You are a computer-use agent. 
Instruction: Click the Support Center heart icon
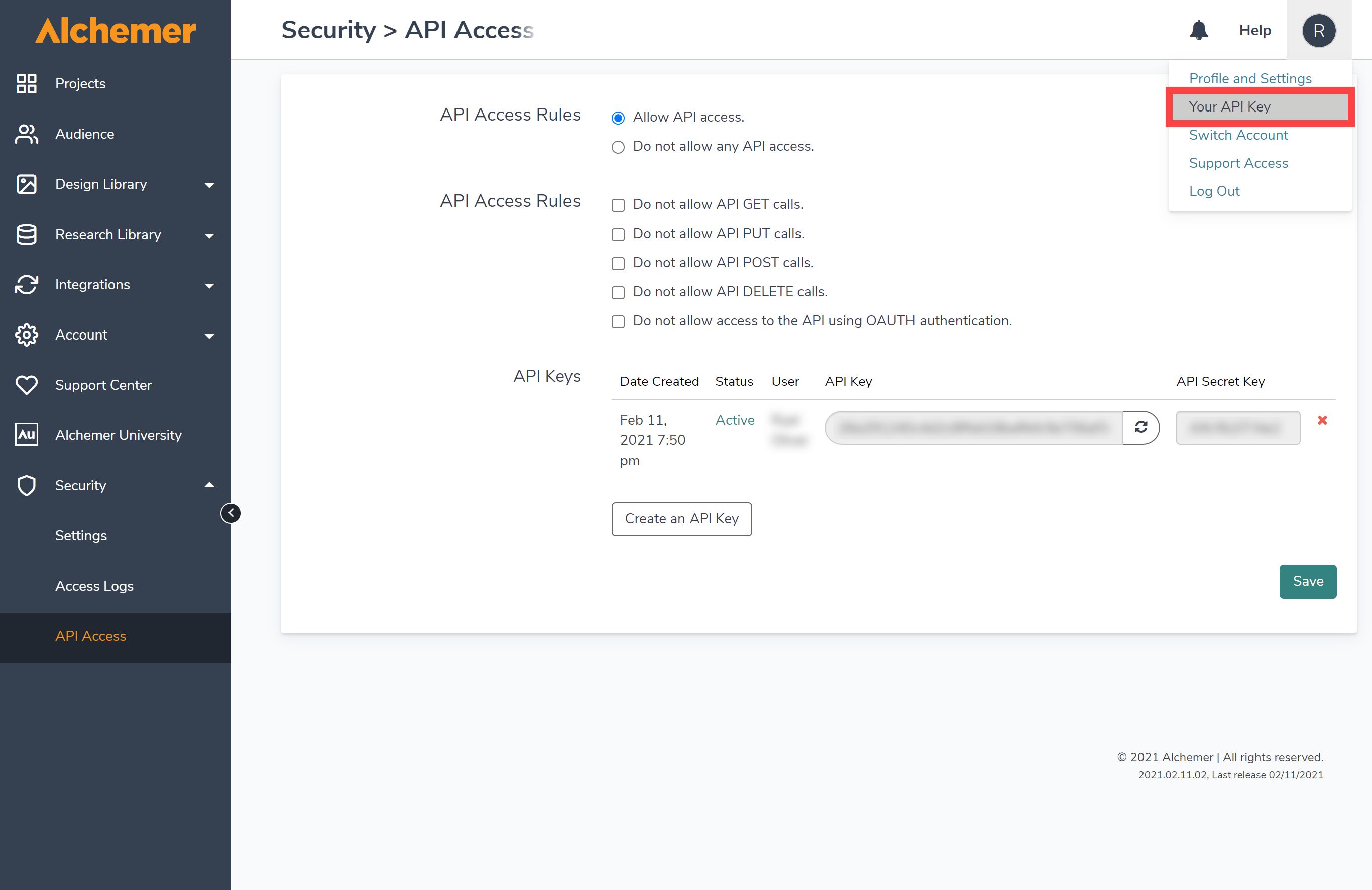point(27,385)
